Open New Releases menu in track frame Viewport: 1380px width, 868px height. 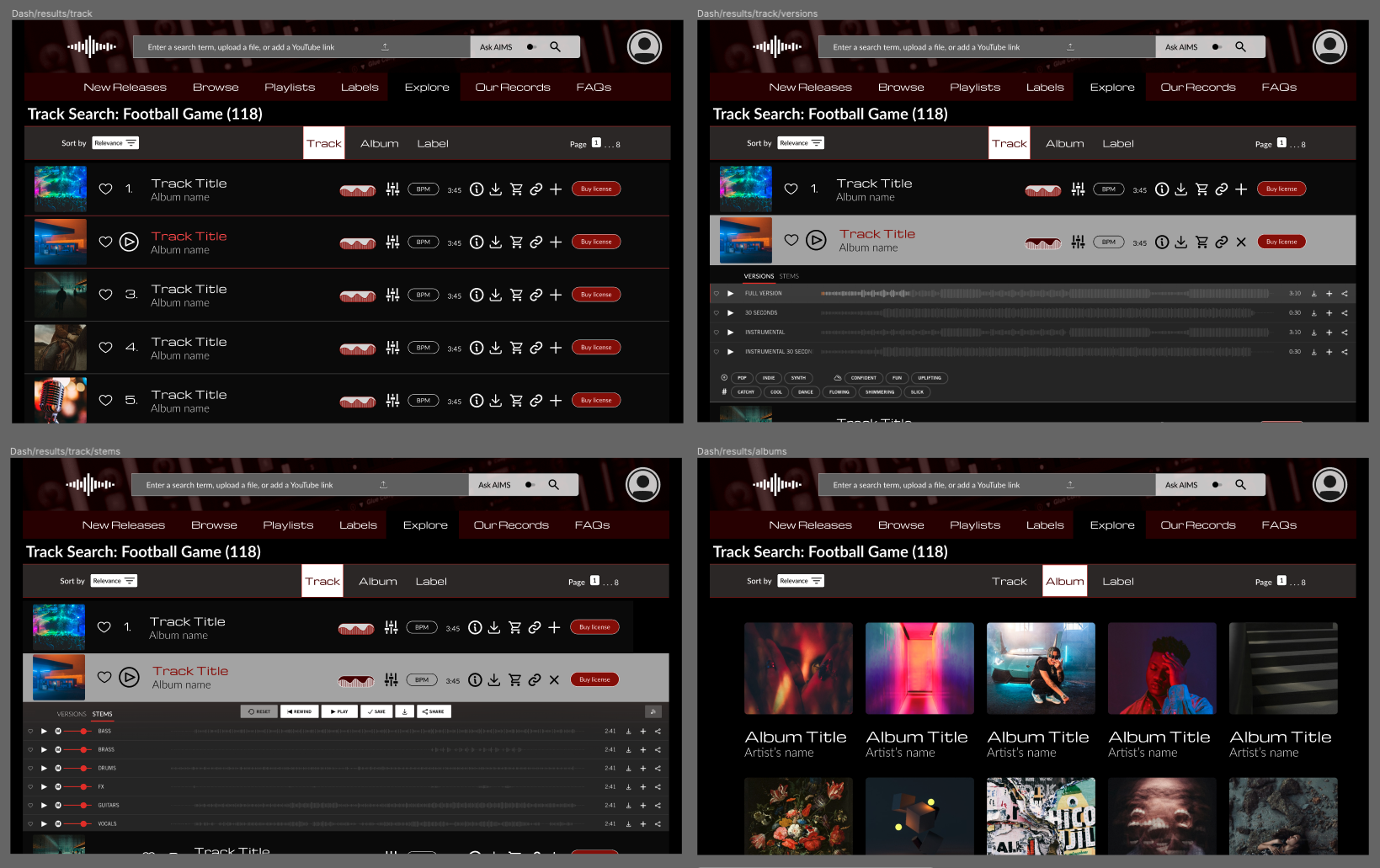(x=125, y=88)
